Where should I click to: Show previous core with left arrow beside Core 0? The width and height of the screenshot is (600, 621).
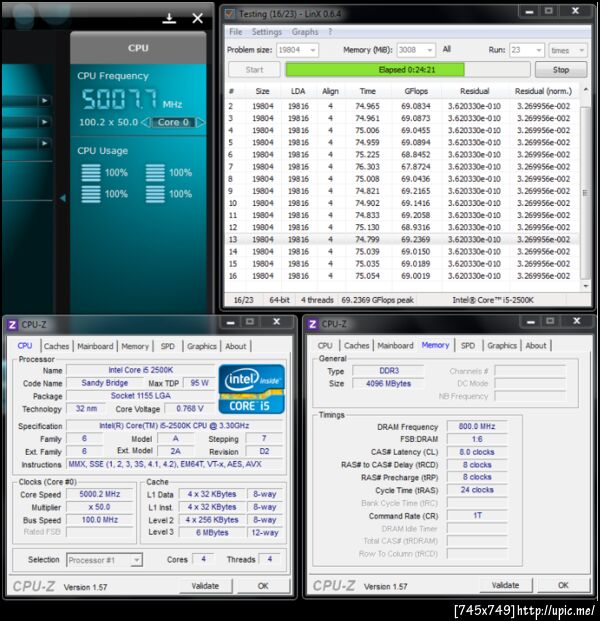tap(146, 122)
